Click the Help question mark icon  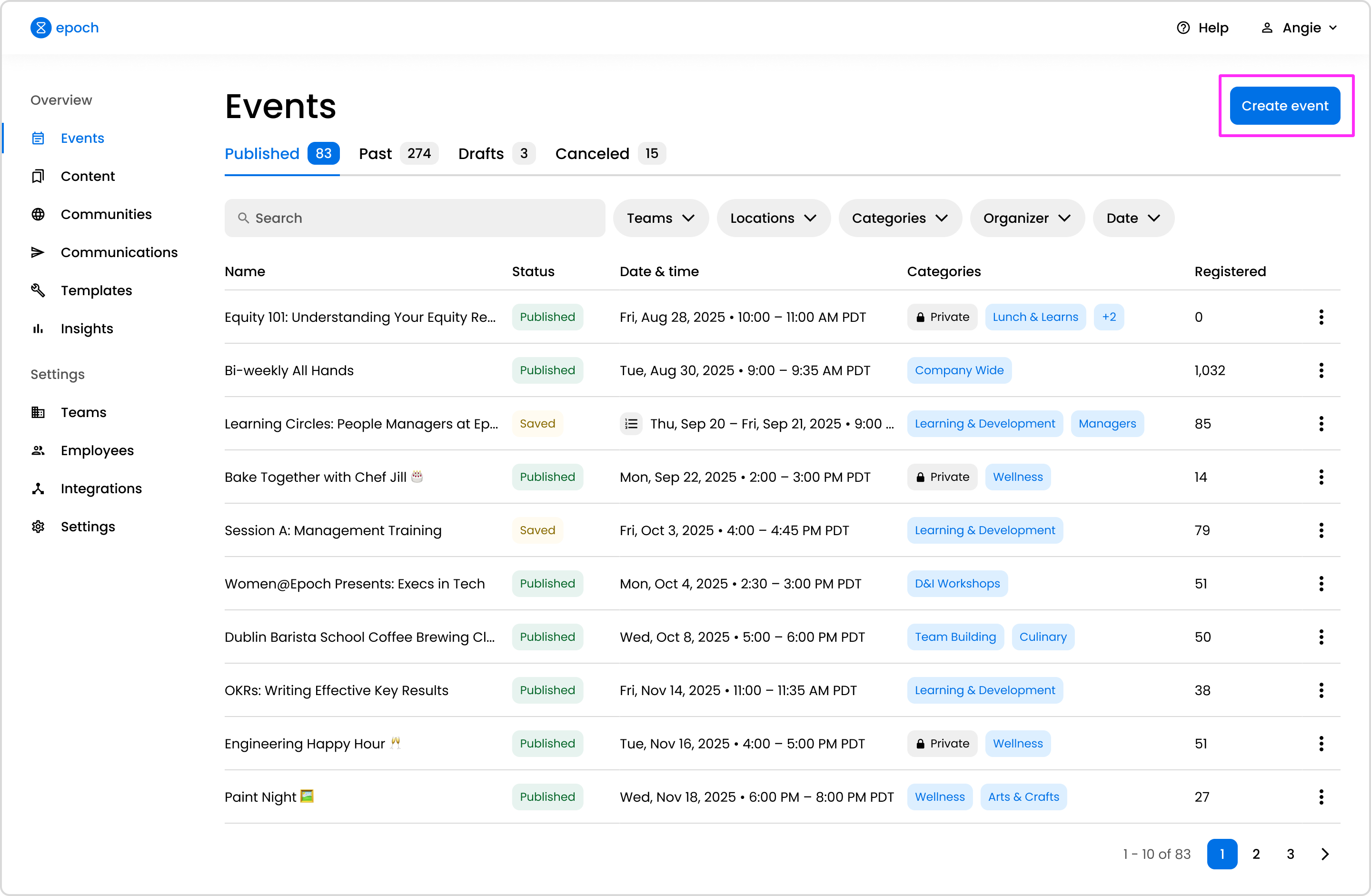[1182, 28]
